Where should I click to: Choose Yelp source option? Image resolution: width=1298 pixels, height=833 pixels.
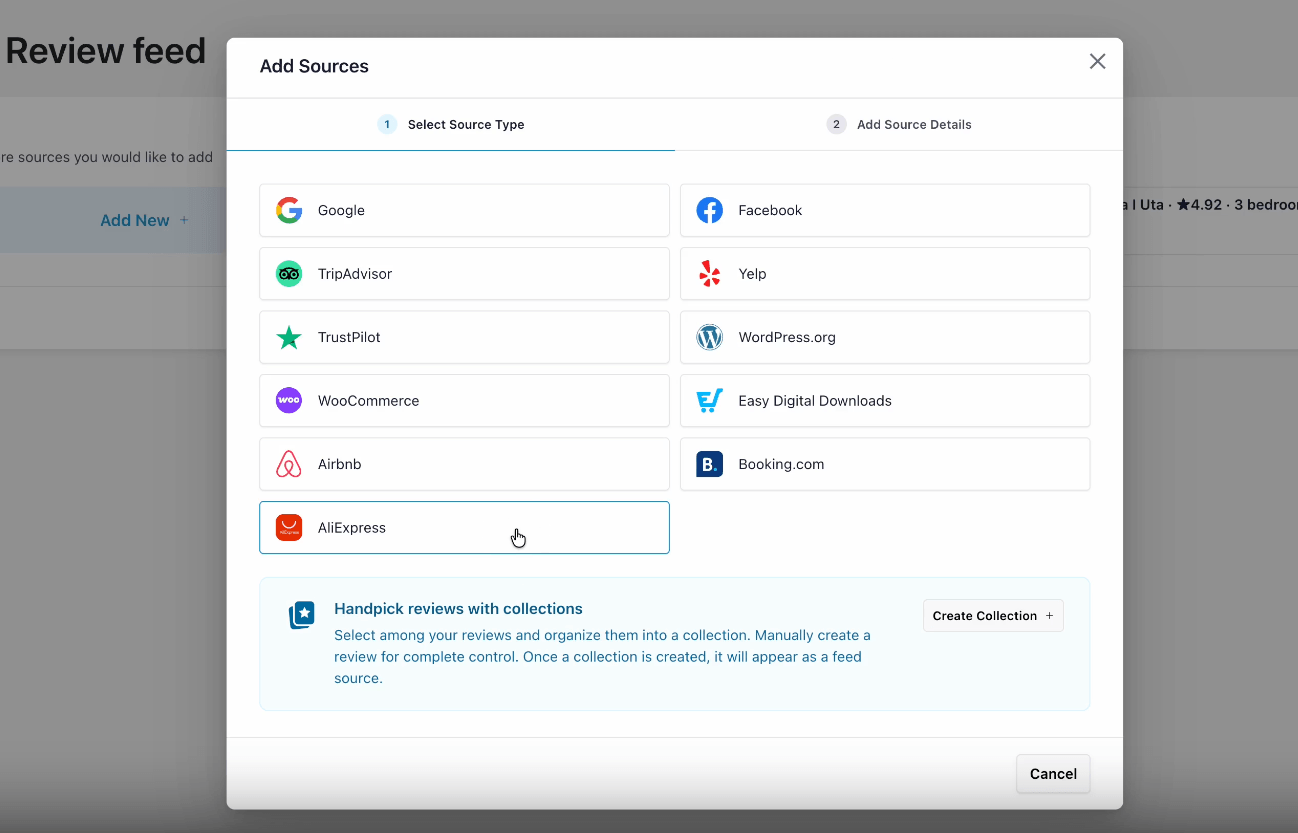click(885, 274)
